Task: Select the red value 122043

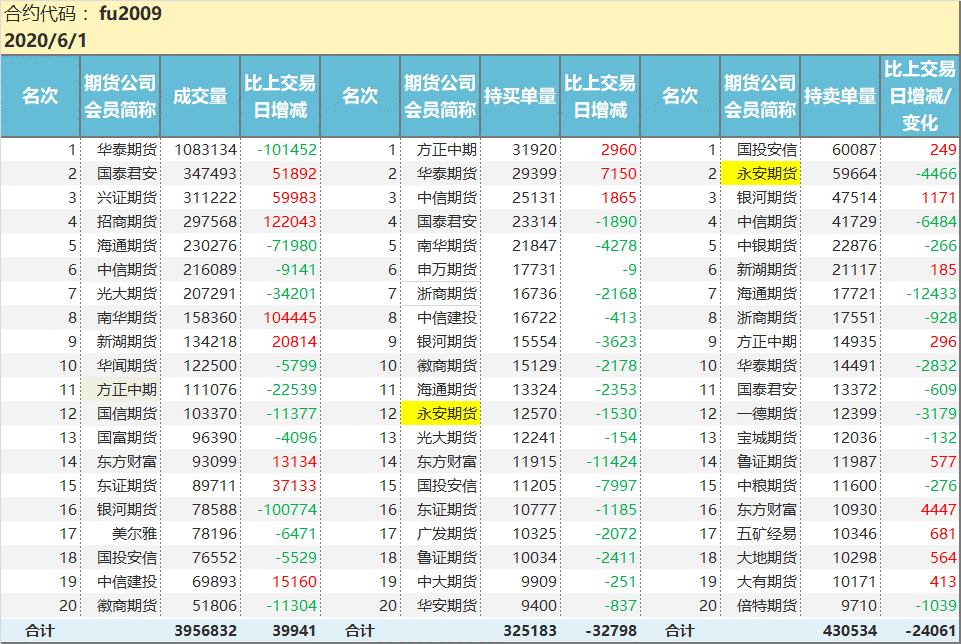Action: (x=290, y=222)
